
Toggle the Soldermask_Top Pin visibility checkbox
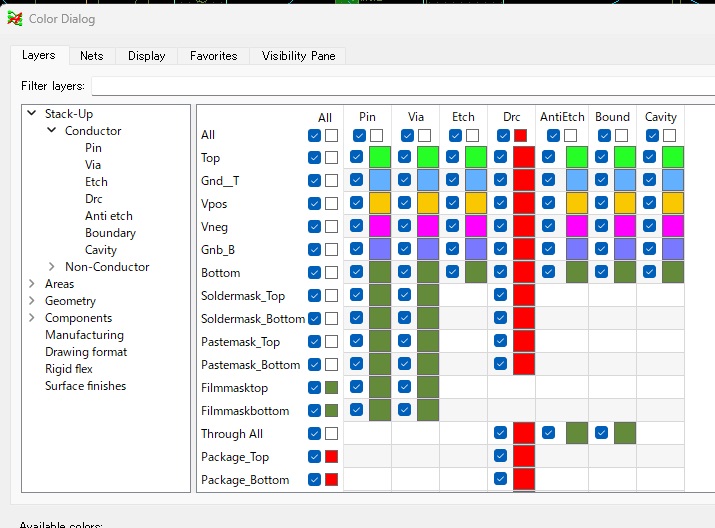tap(357, 295)
